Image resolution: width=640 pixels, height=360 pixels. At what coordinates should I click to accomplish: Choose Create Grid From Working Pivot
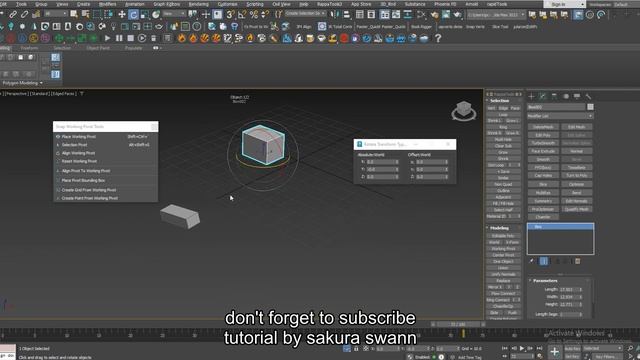[105, 190]
